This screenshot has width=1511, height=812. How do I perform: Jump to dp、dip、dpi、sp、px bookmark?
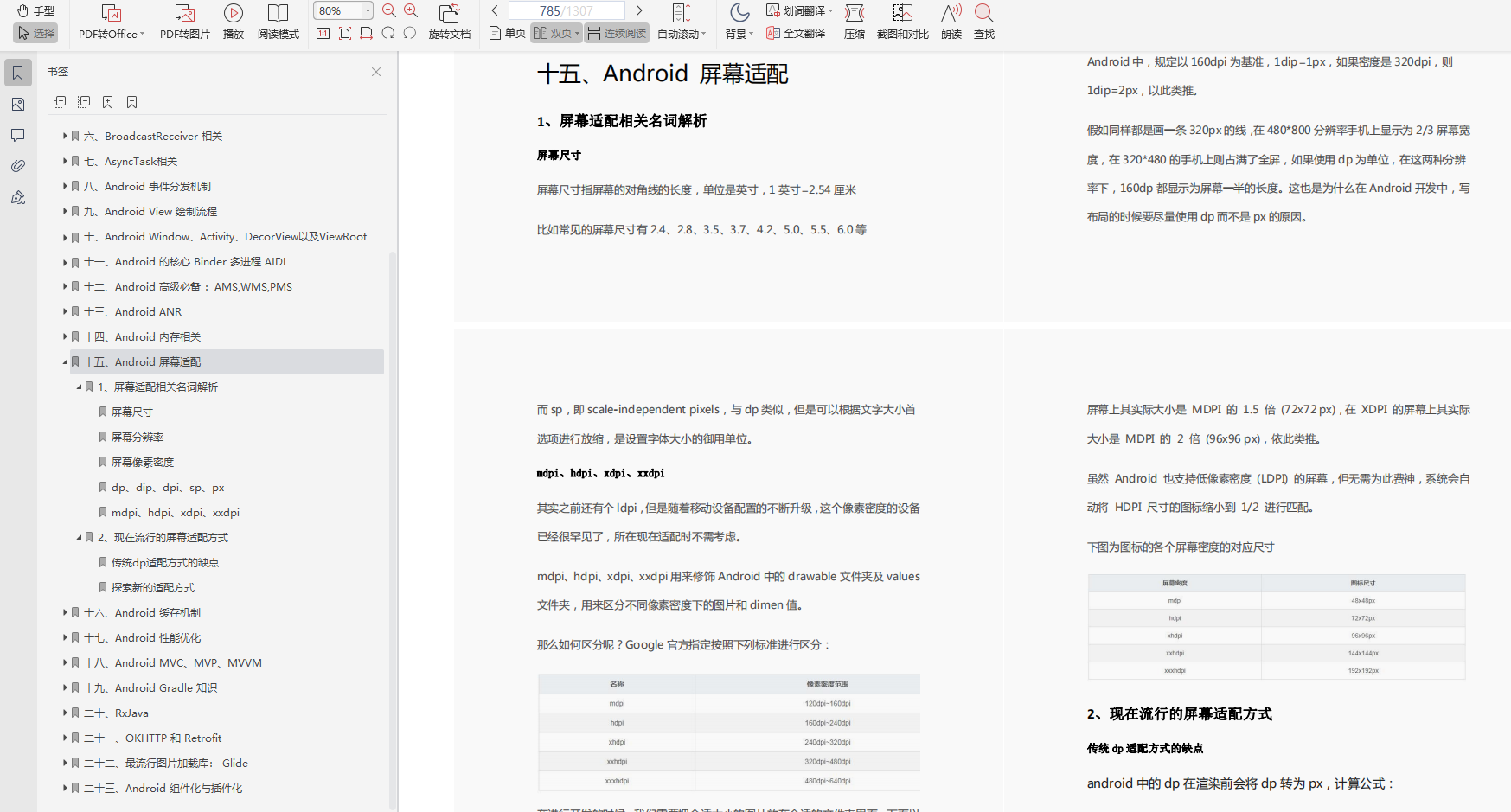click(168, 487)
